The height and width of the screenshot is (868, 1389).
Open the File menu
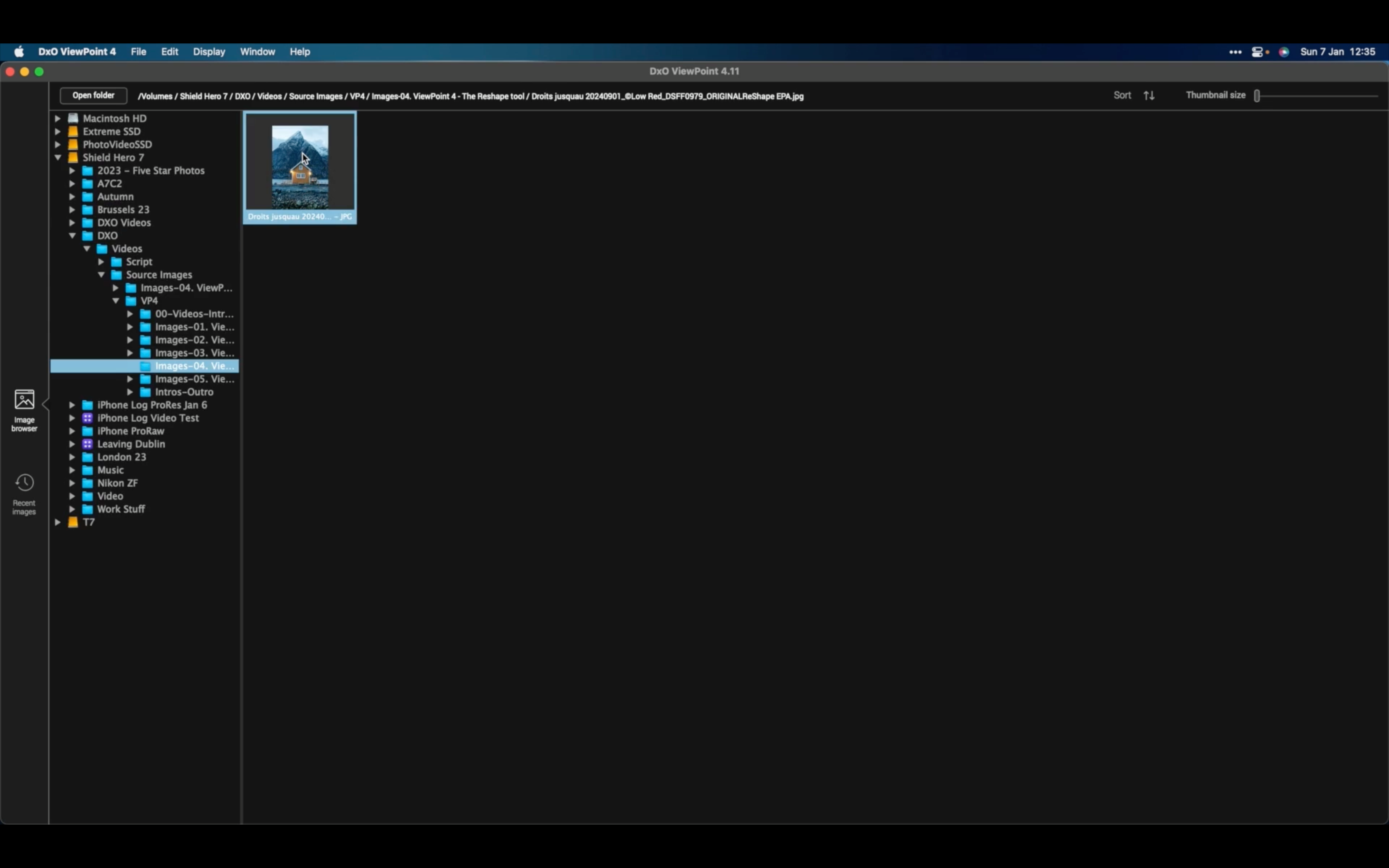[138, 52]
